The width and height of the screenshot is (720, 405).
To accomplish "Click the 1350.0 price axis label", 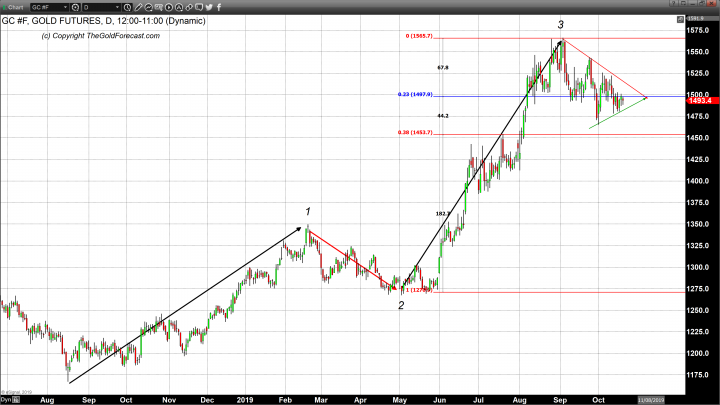I will 698,224.
